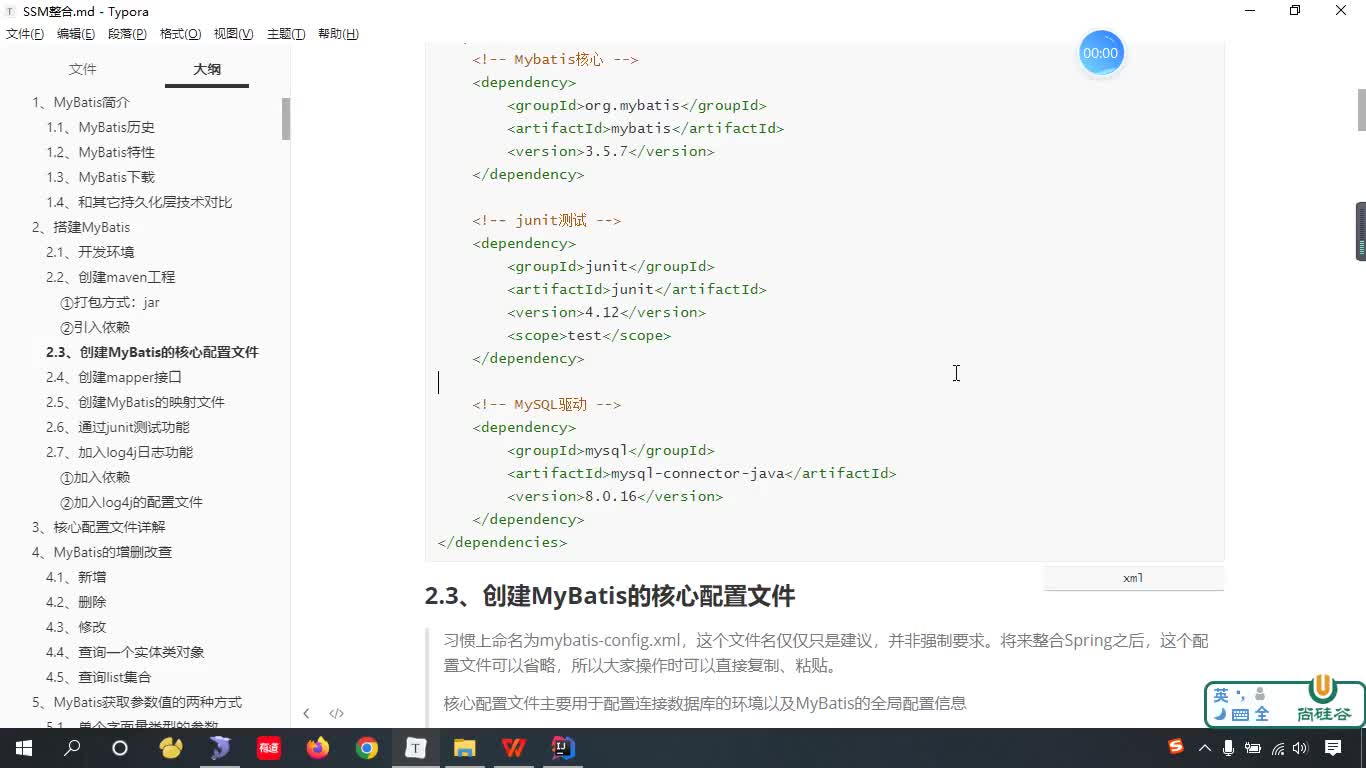Toggle 全 full-width mode on IME bar
This screenshot has height=768, width=1366.
1262,714
